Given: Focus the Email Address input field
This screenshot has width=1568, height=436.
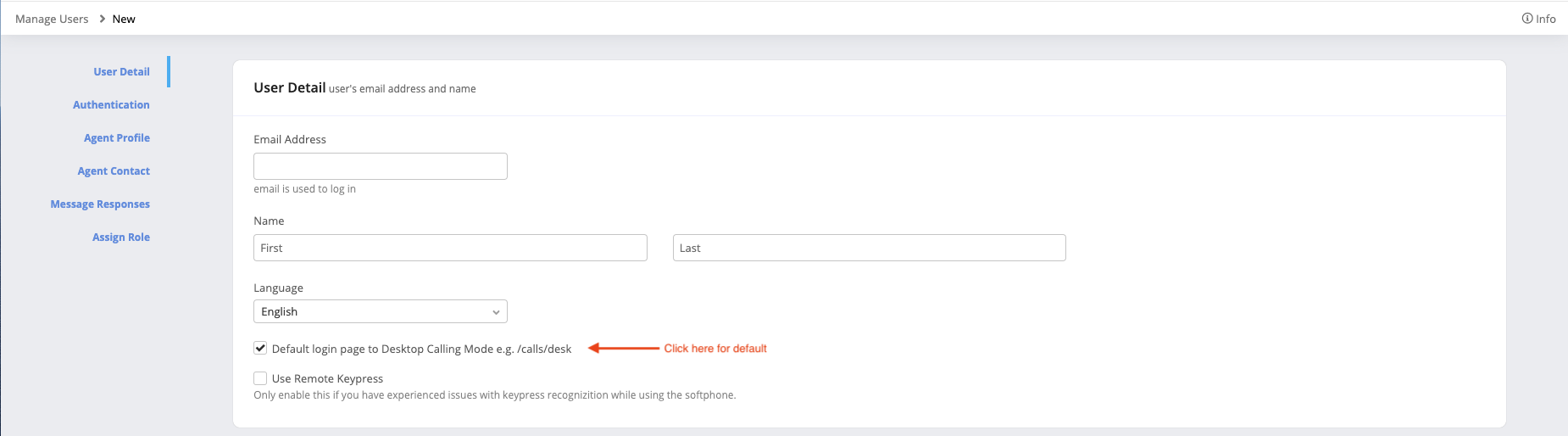Looking at the screenshot, I should 380,166.
